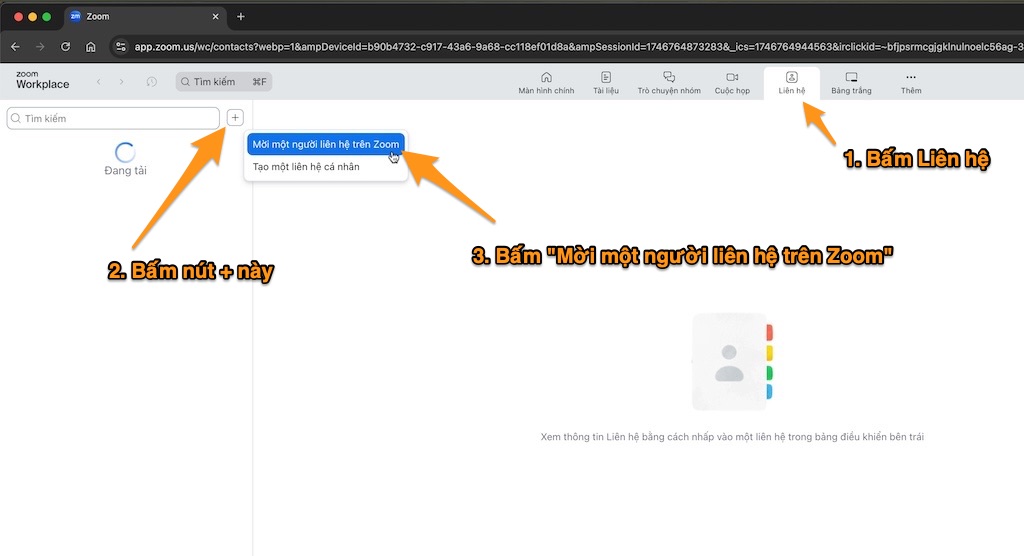Choose "Mời một người liên hệ trên Zoom"
Viewport: 1024px width, 556px height.
point(326,144)
